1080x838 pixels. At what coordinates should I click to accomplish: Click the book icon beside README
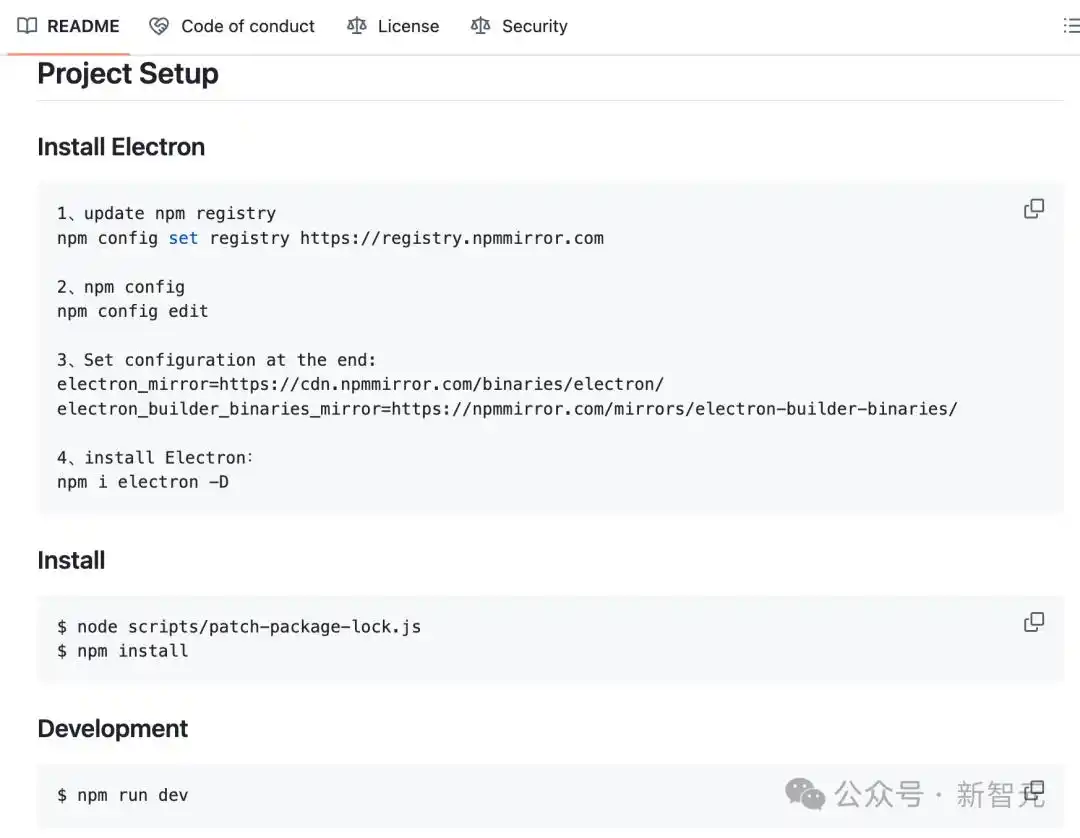click(27, 26)
